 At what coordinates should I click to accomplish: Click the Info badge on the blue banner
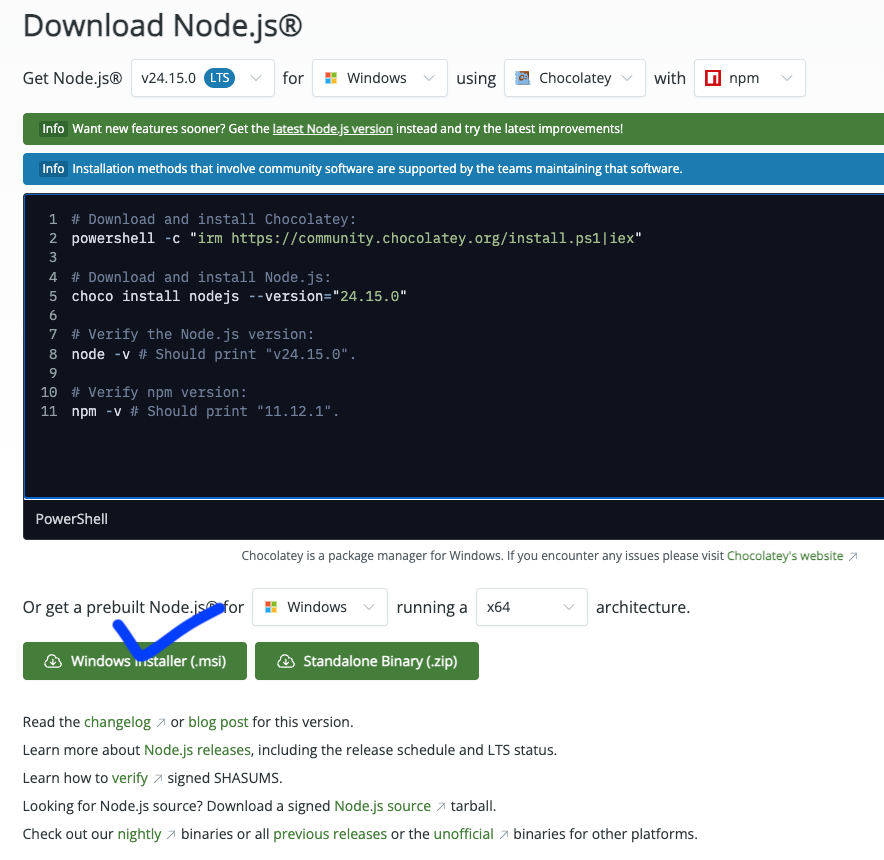53,169
